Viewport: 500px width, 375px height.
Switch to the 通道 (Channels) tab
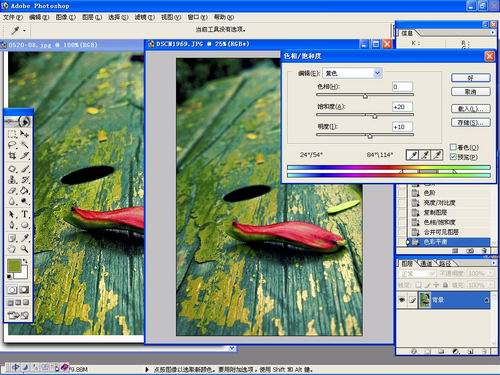coord(426,263)
